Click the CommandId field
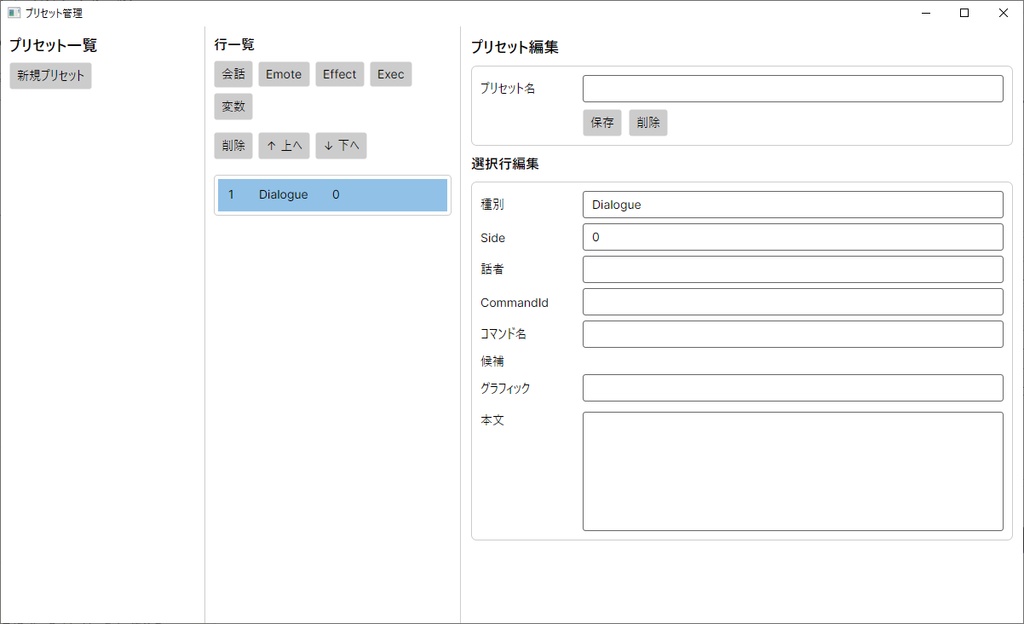This screenshot has width=1024, height=624. [x=792, y=301]
